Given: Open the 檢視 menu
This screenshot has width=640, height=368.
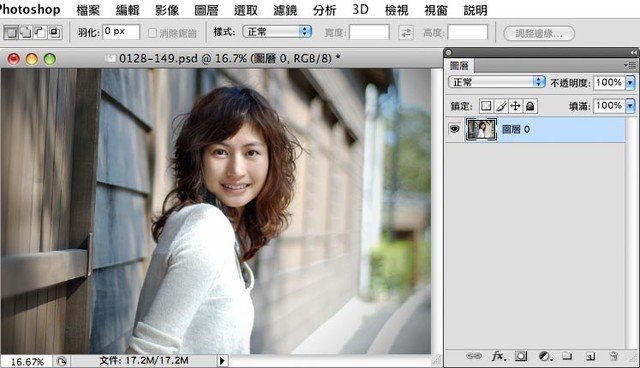Looking at the screenshot, I should tap(396, 10).
